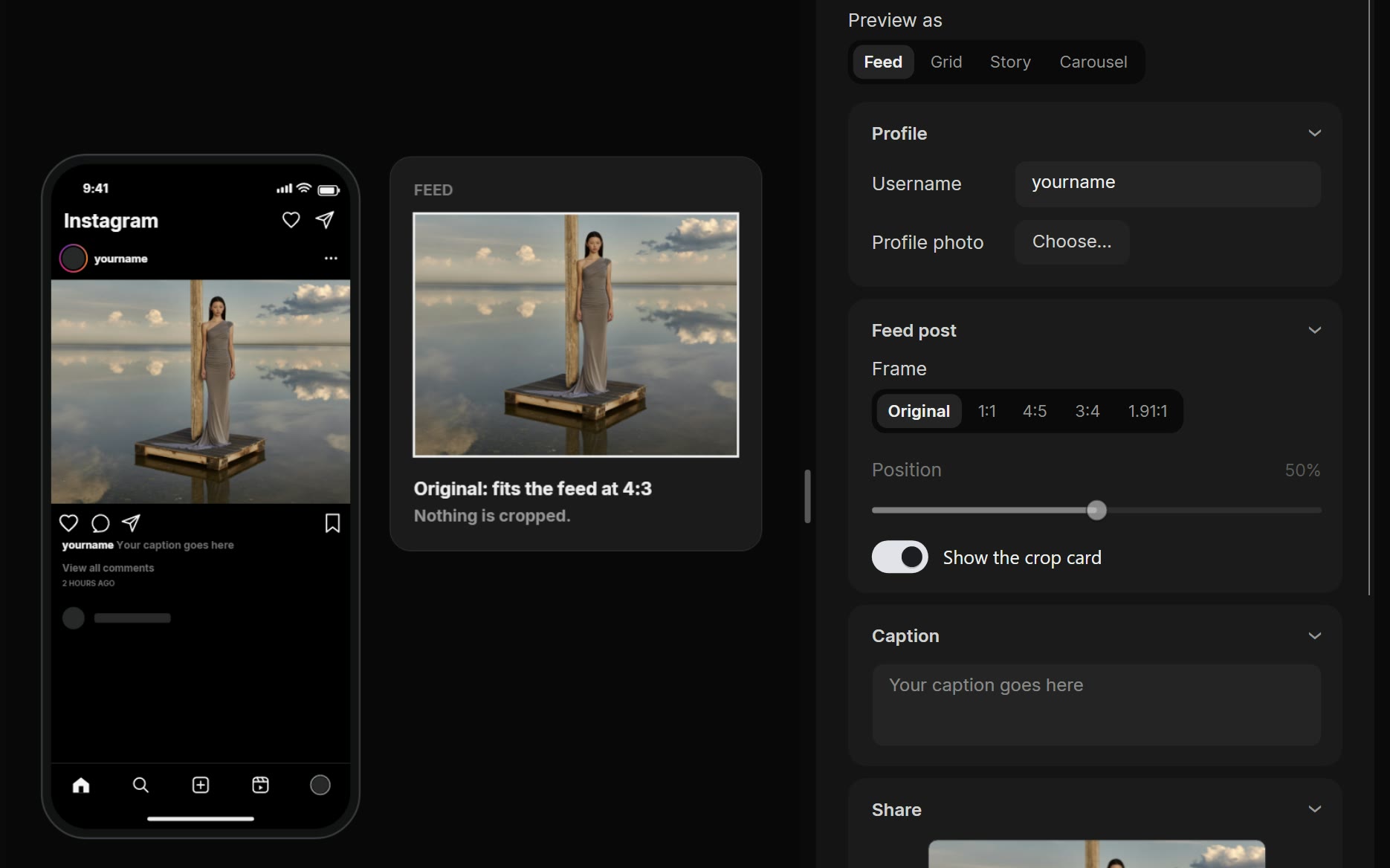Image resolution: width=1390 pixels, height=868 pixels.
Task: Switch preview to Grid tab
Action: tap(946, 62)
